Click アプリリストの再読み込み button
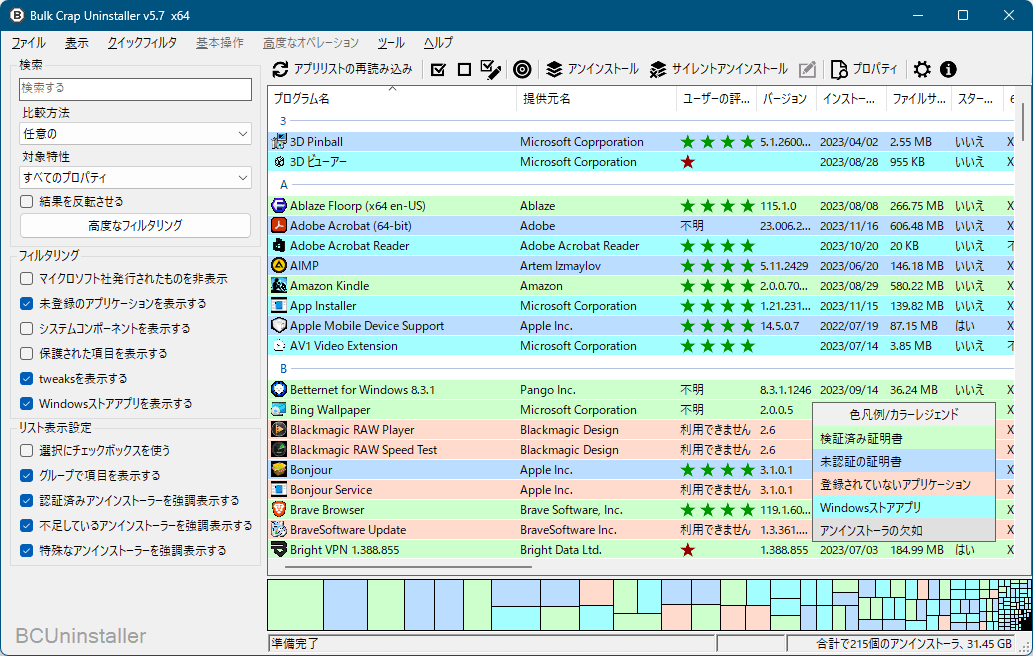 343,69
